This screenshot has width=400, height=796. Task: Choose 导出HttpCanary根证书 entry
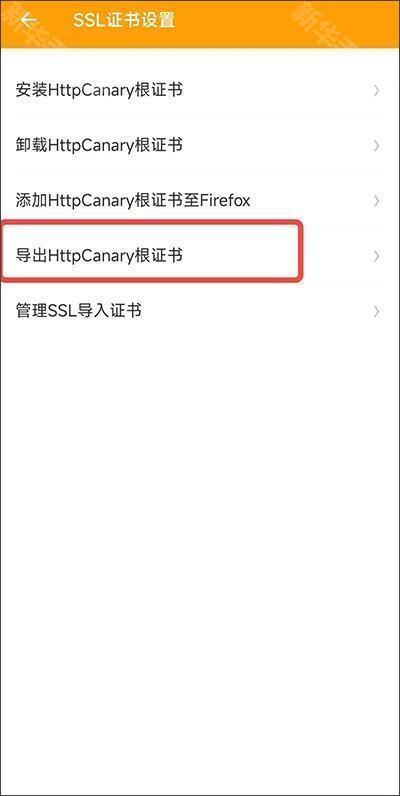click(x=200, y=256)
